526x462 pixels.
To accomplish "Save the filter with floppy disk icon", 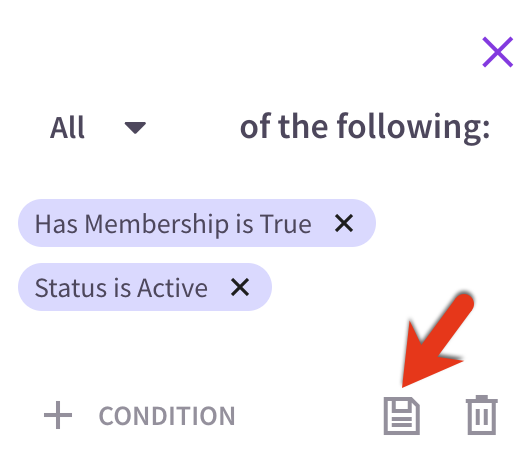I will click(x=402, y=416).
